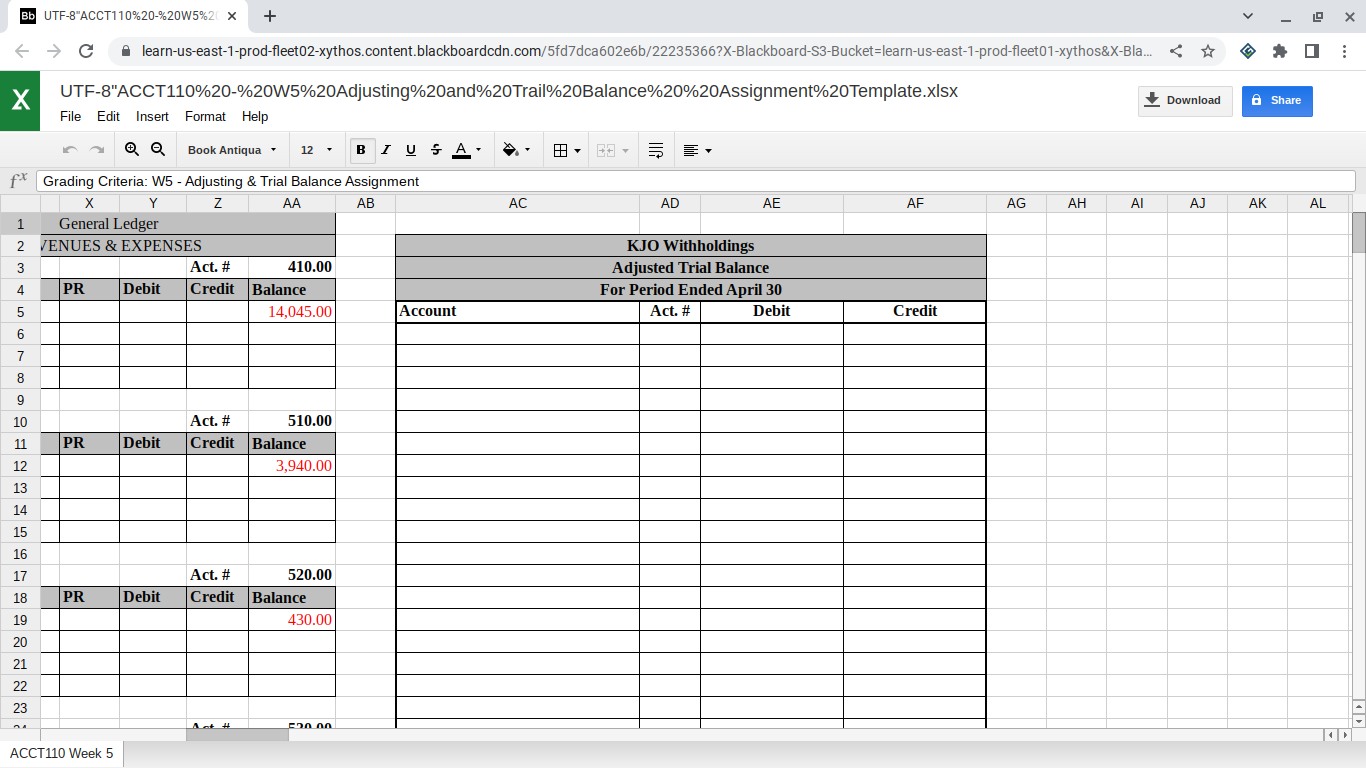1366x768 pixels.
Task: Open the browser Extensions puzzle icon
Action: pyautogui.click(x=1280, y=51)
